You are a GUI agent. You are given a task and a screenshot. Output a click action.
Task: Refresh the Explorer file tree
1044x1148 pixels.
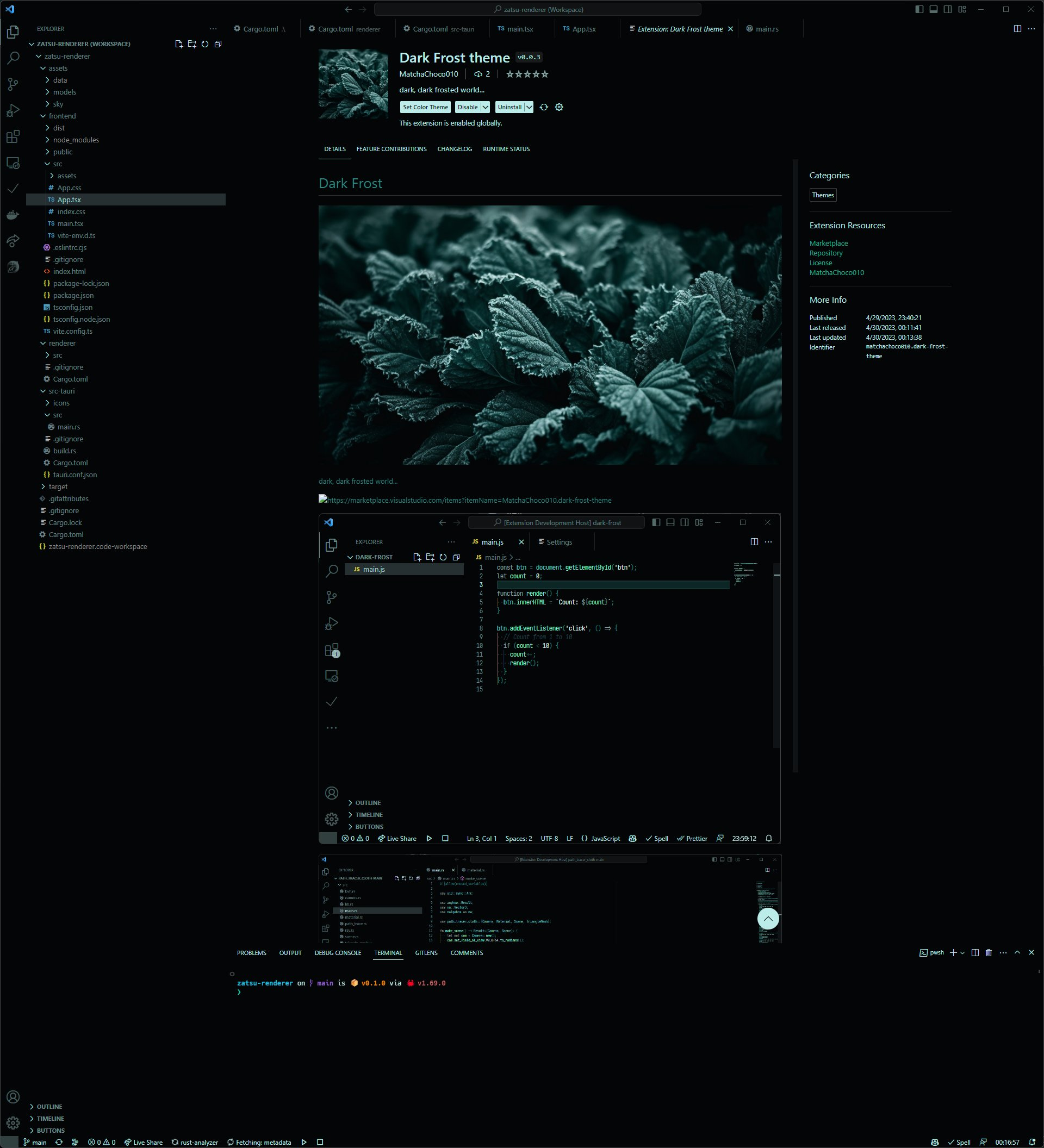coord(205,44)
